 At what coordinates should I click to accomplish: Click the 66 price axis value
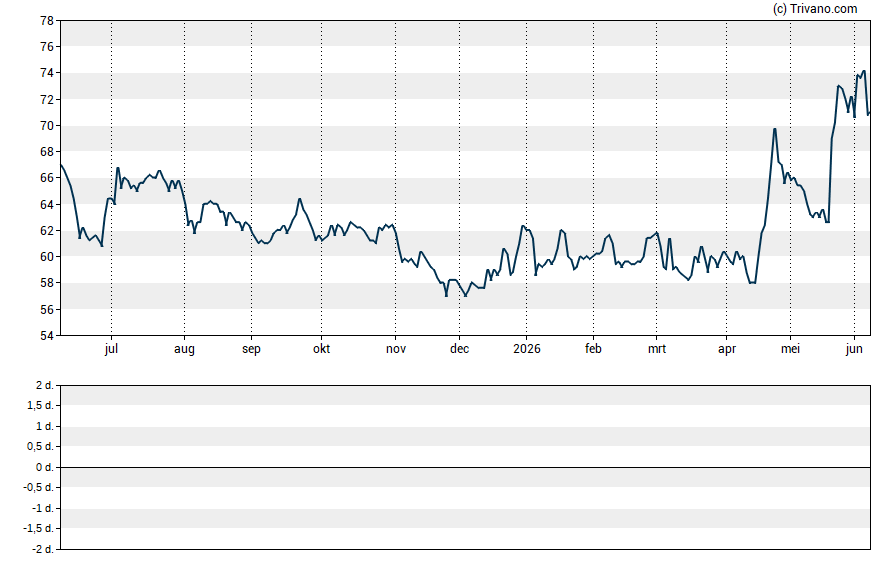(x=47, y=178)
